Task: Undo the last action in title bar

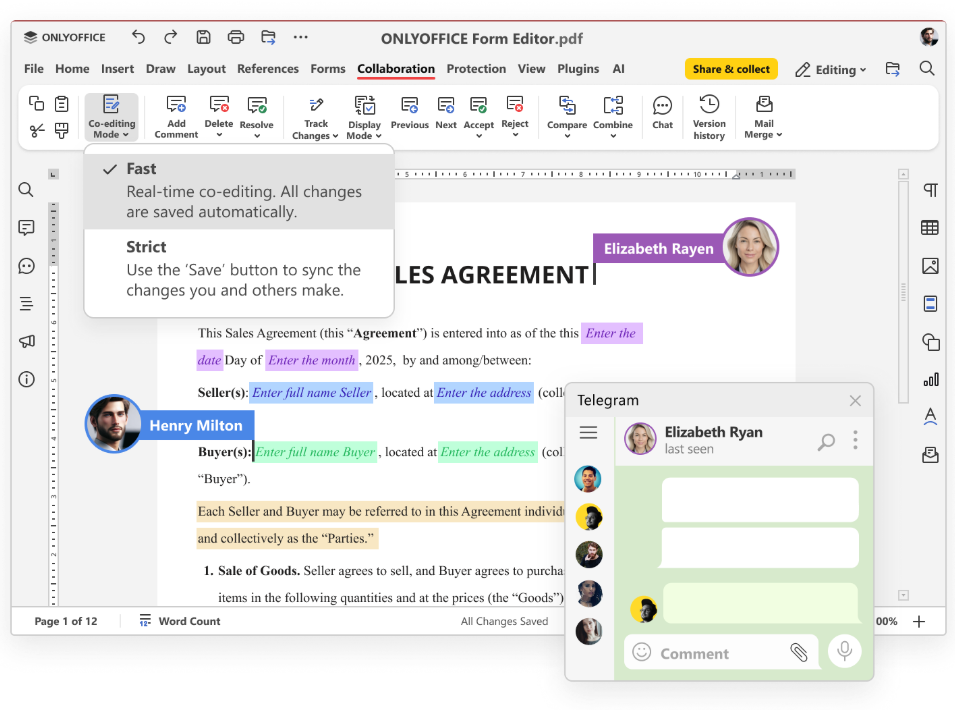Action: (138, 37)
